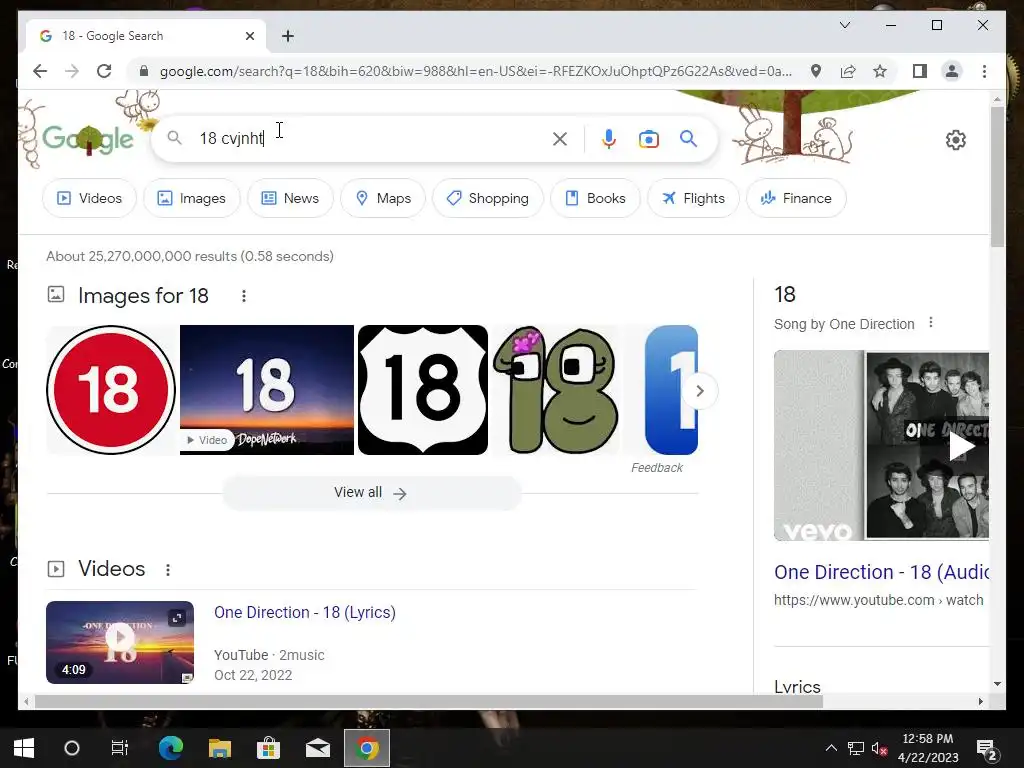Click the location pin icon in address bar
The image size is (1024, 768).
(816, 71)
